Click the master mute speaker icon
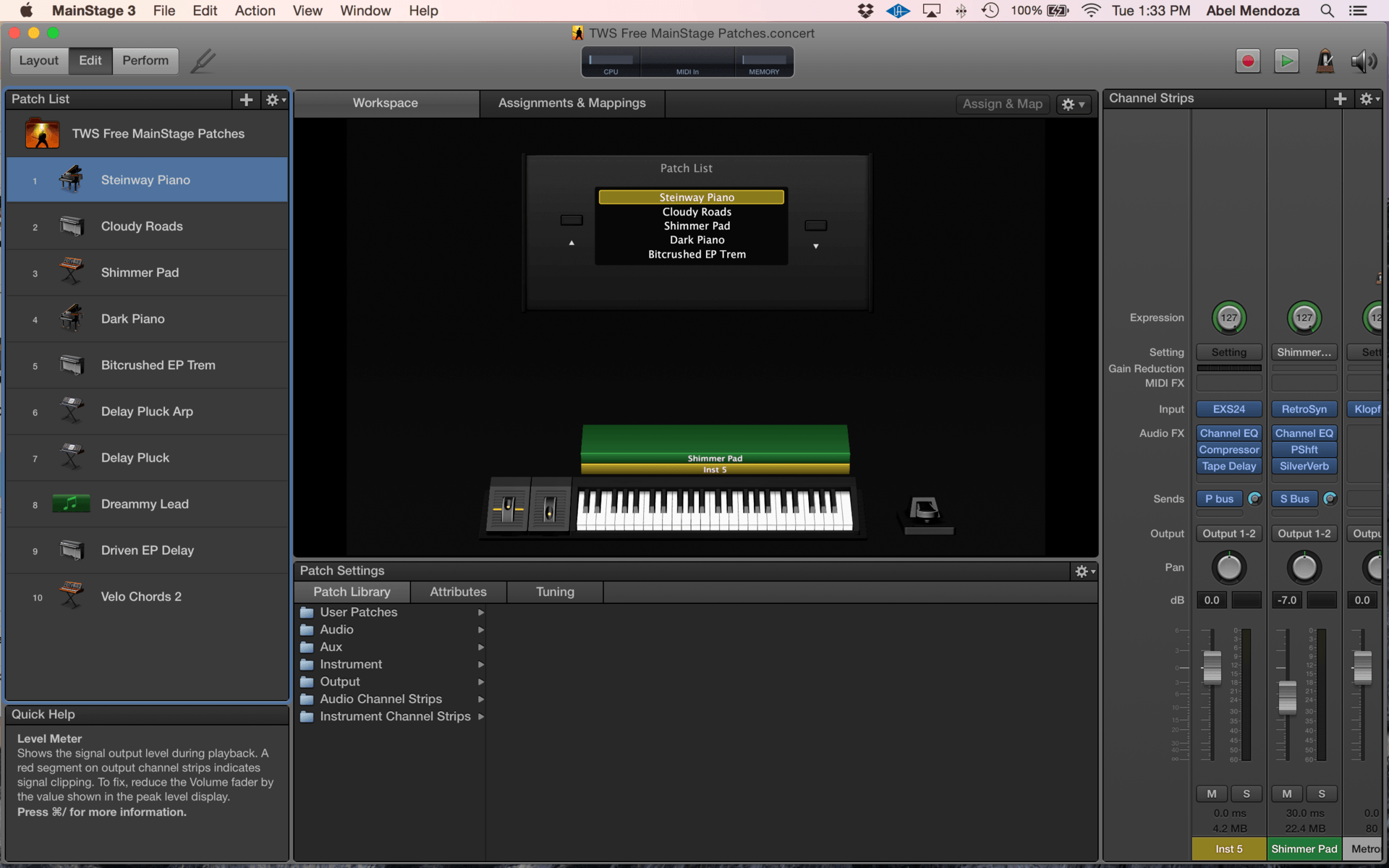Image resolution: width=1389 pixels, height=868 pixels. tap(1363, 61)
